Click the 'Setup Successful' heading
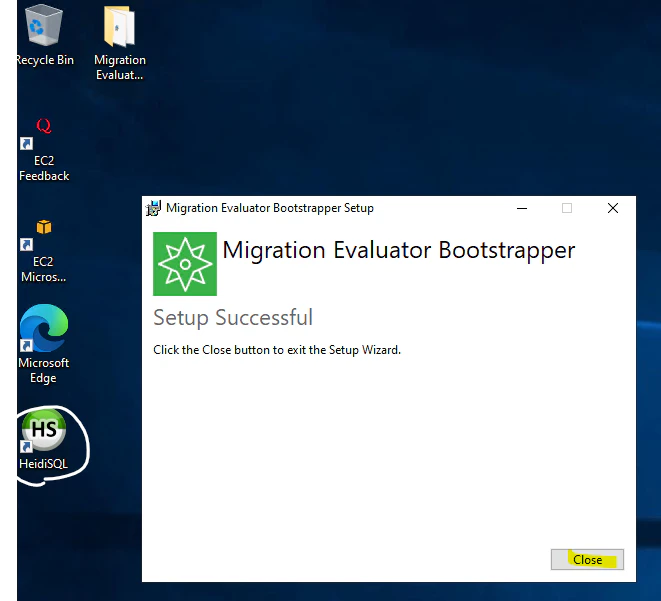 pyautogui.click(x=233, y=318)
